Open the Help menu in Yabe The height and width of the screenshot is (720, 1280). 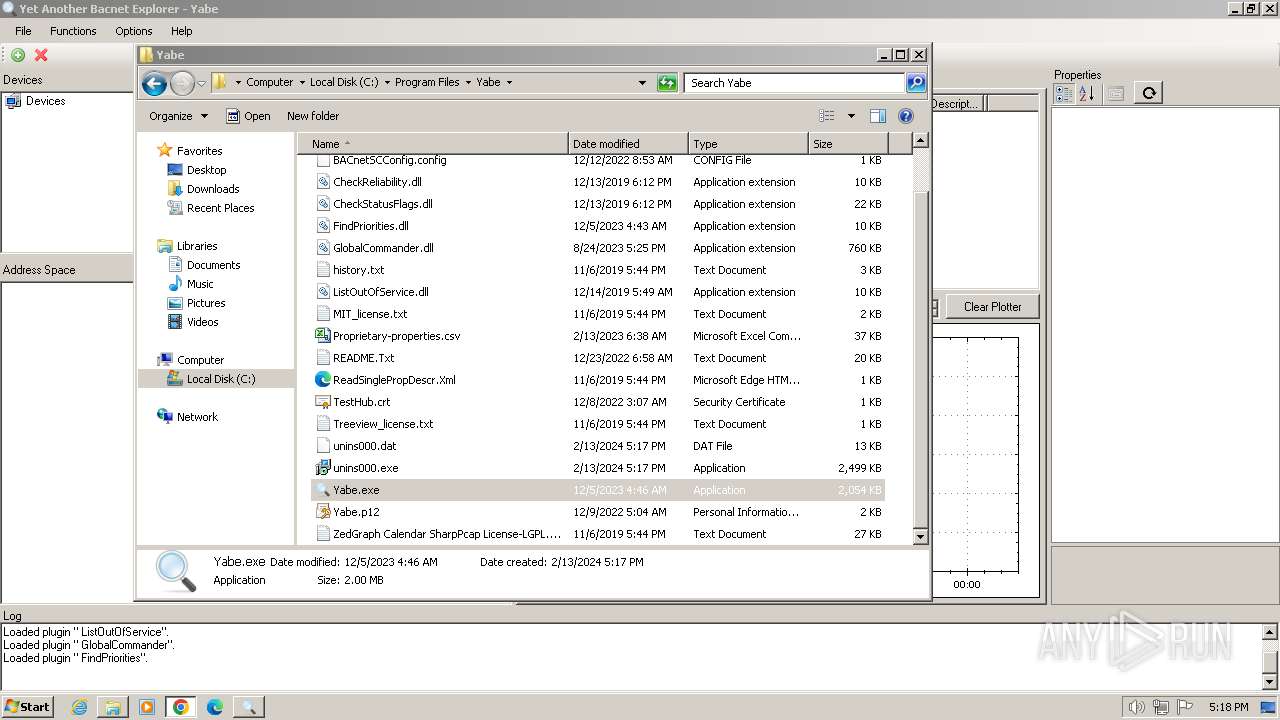181,31
